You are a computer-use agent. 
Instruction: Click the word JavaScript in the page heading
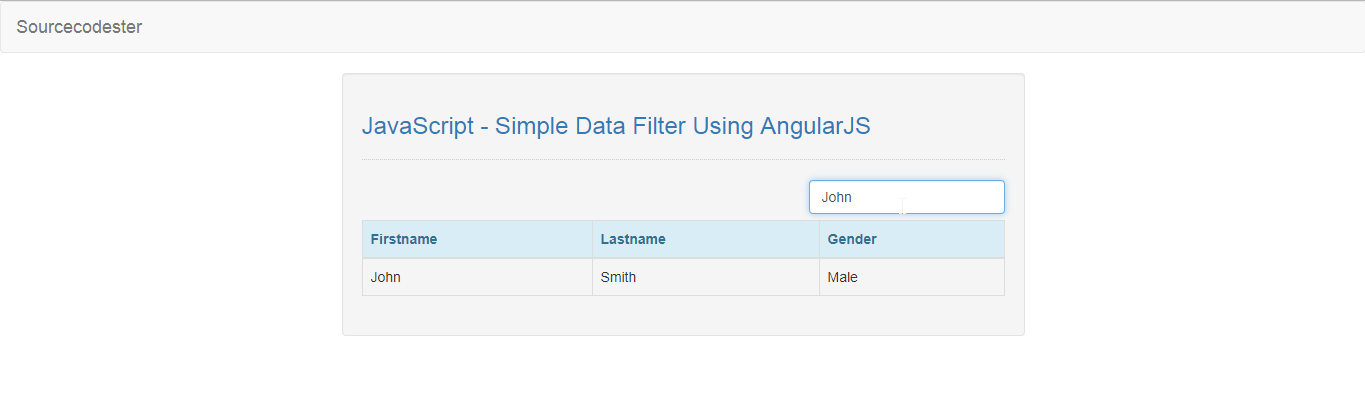click(417, 127)
